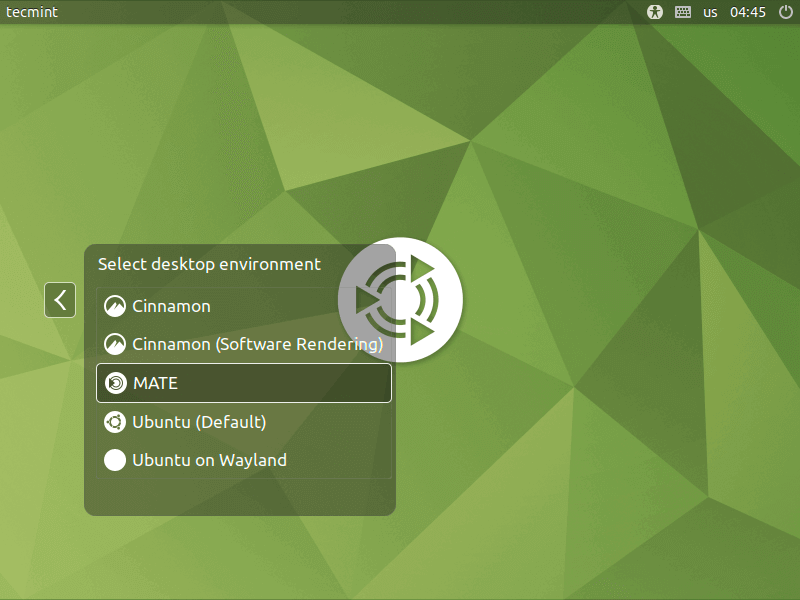Click the large MATE session badge

point(401,300)
